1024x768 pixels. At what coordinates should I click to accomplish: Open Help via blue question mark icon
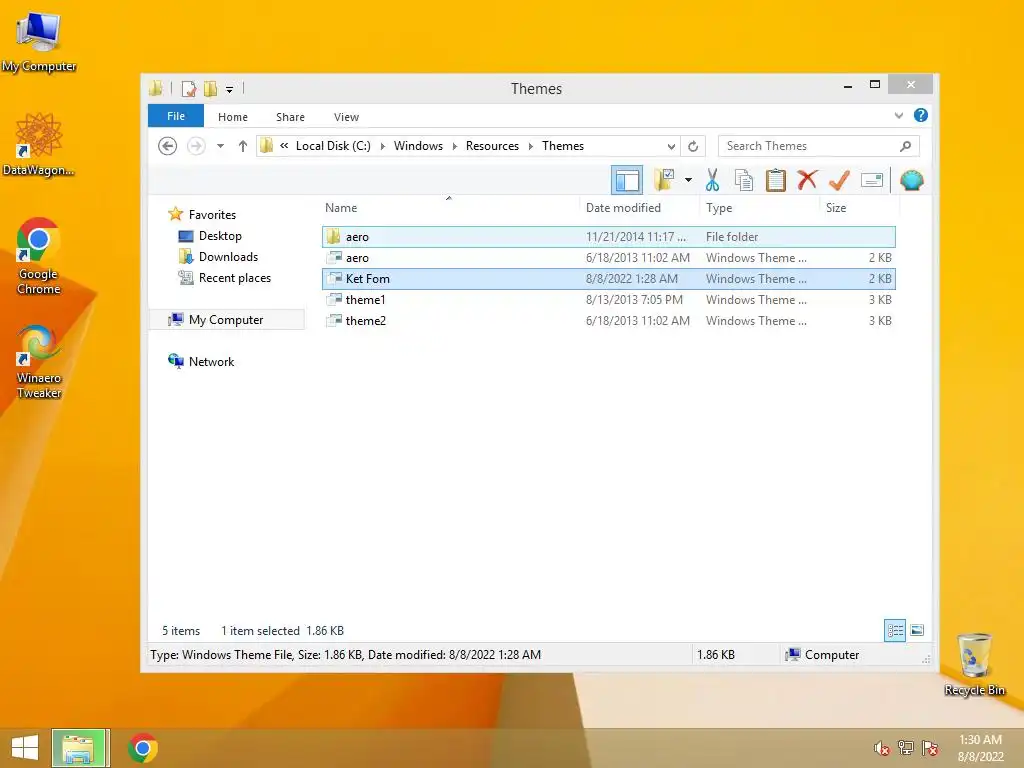click(x=921, y=116)
